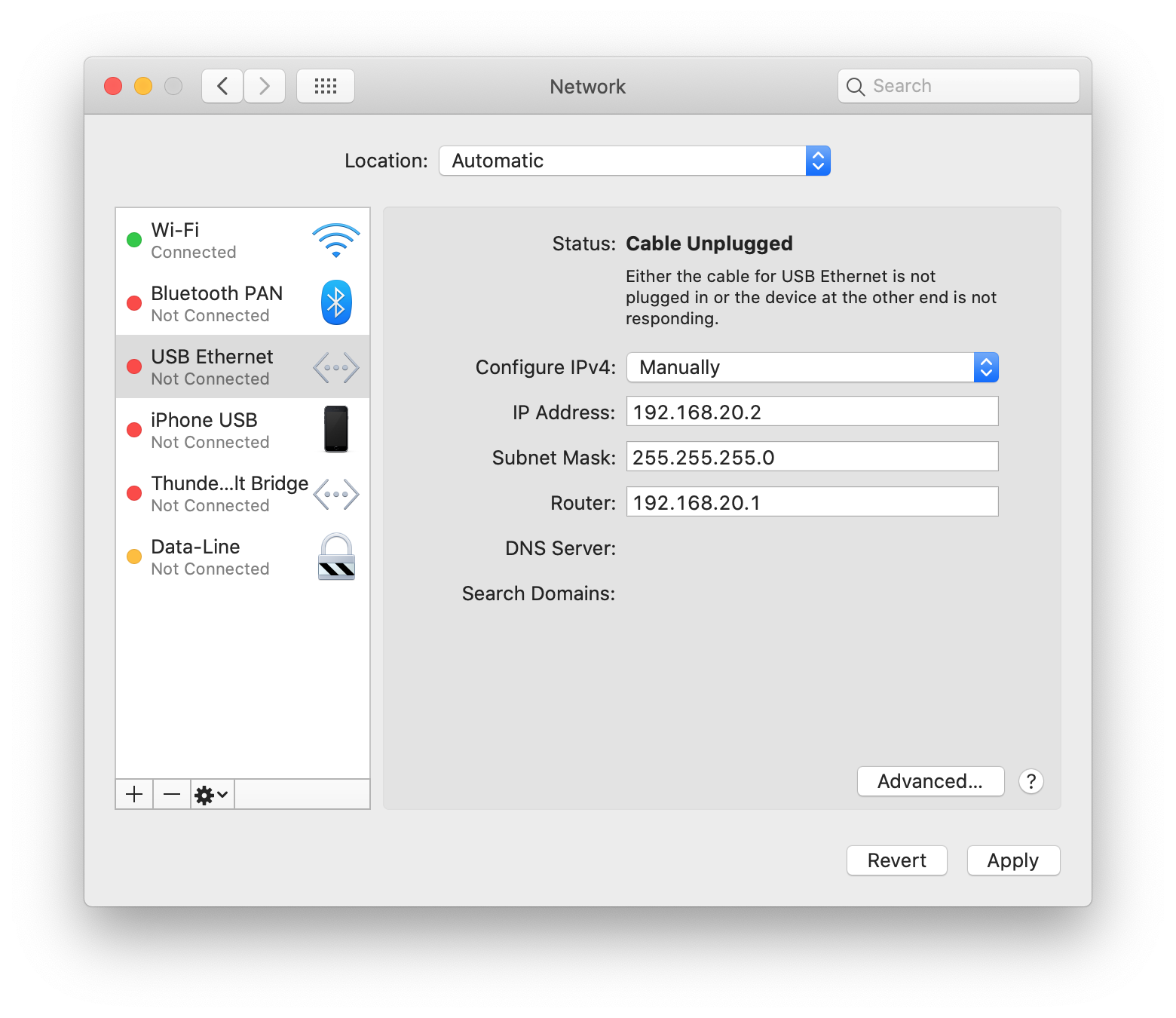1176x1018 pixels.
Task: Open the help question mark button
Action: pyautogui.click(x=1031, y=781)
